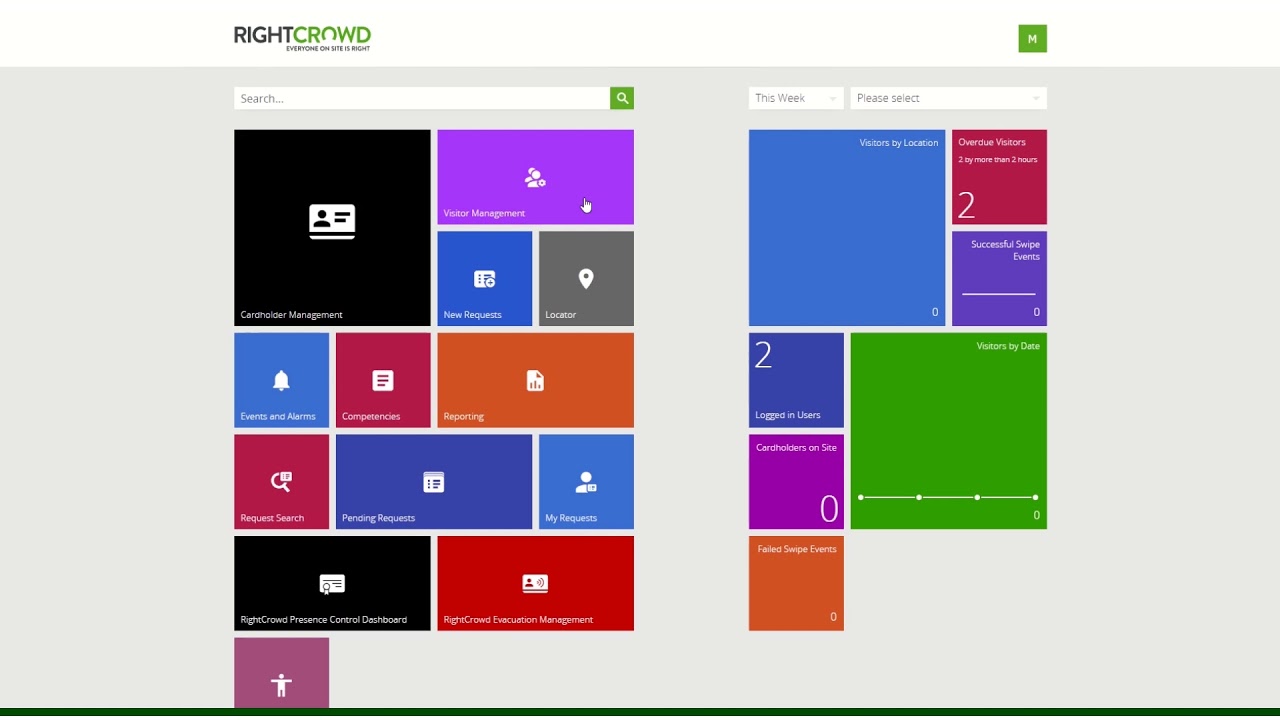The width and height of the screenshot is (1280, 720).
Task: Click the Visitor Management label
Action: [484, 213]
